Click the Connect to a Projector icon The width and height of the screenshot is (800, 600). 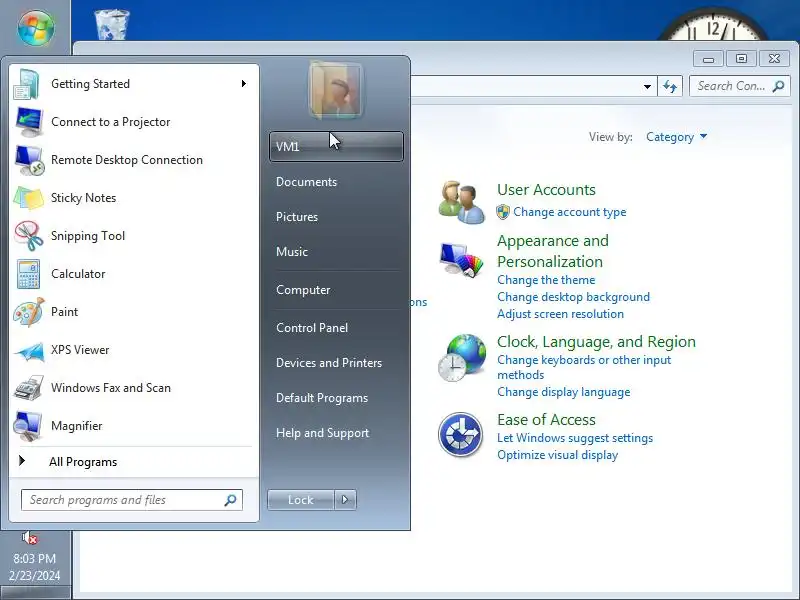pos(29,122)
